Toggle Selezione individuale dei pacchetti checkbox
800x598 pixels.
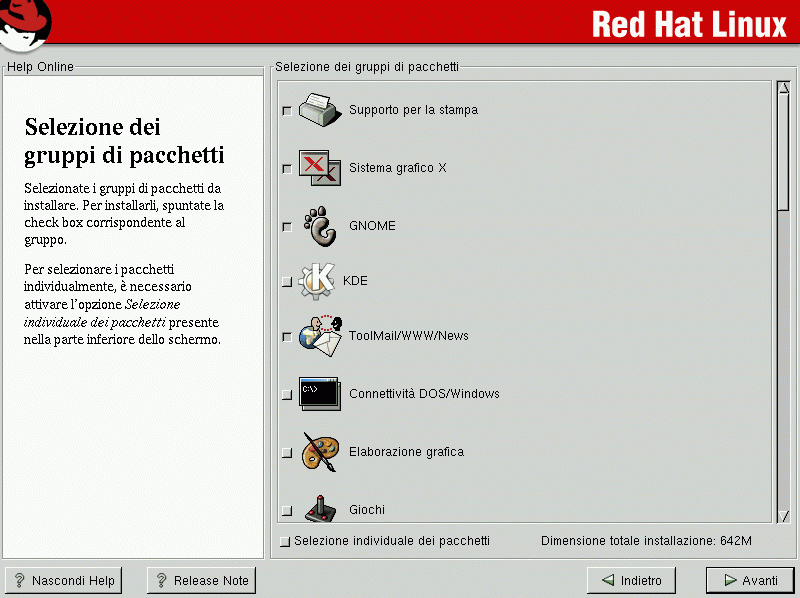(286, 542)
